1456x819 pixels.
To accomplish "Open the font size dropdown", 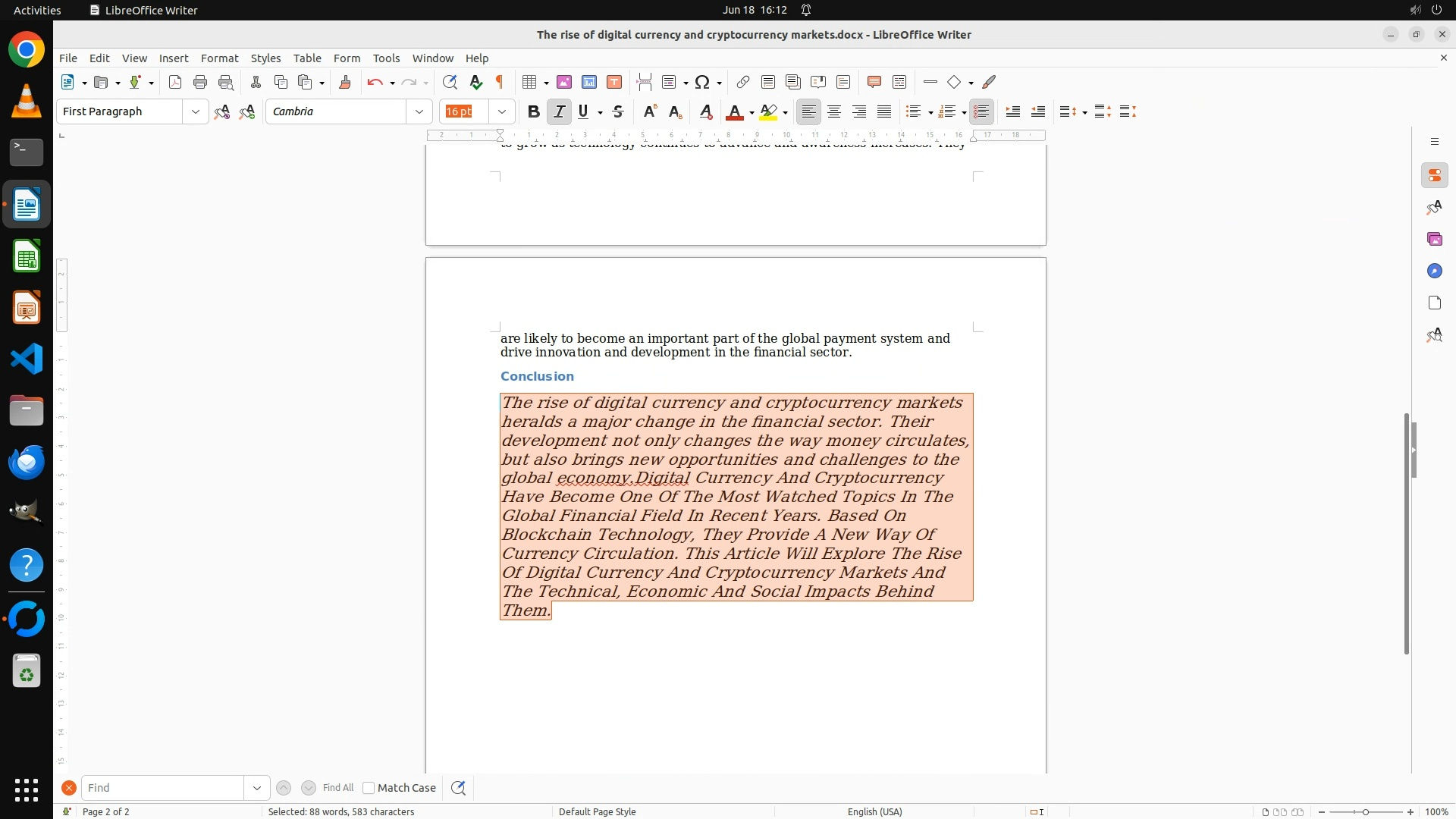I will [x=502, y=111].
